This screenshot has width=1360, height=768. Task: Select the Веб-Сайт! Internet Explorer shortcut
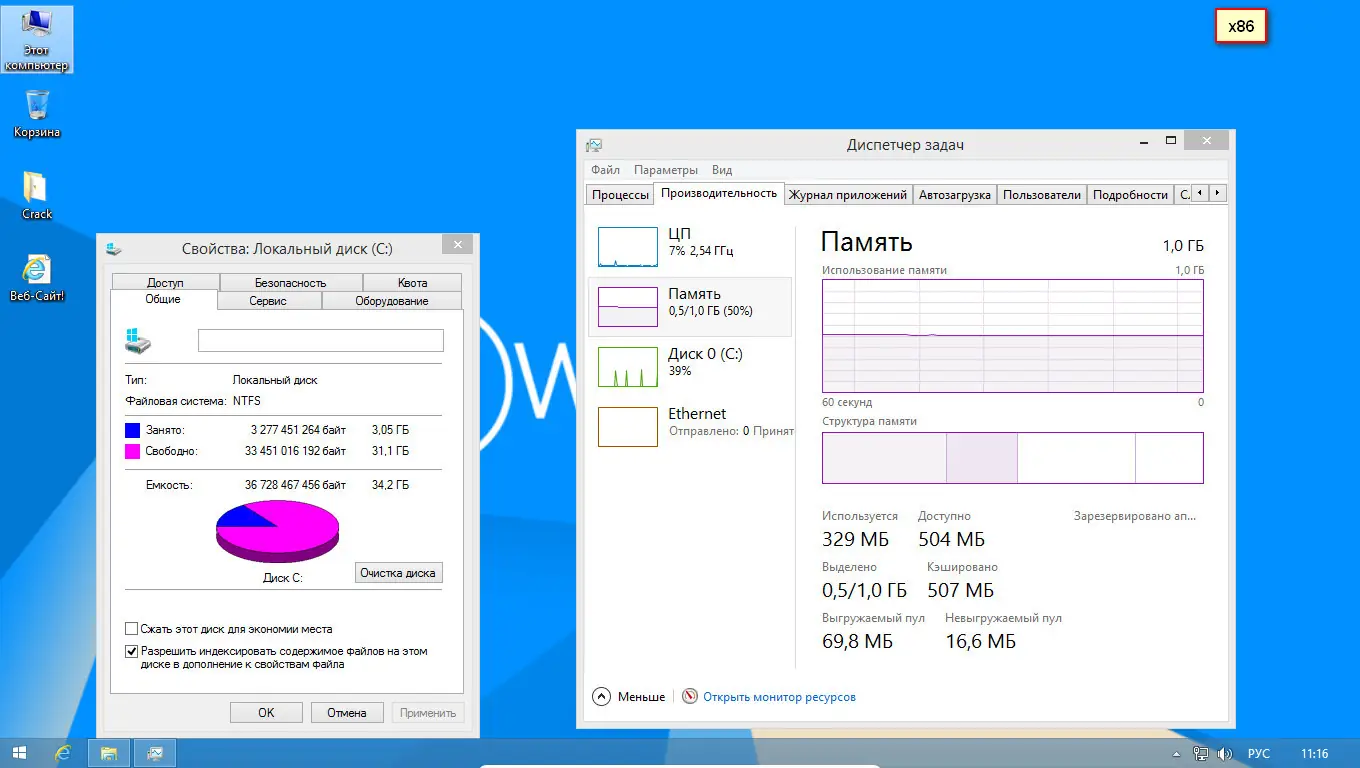click(37, 277)
